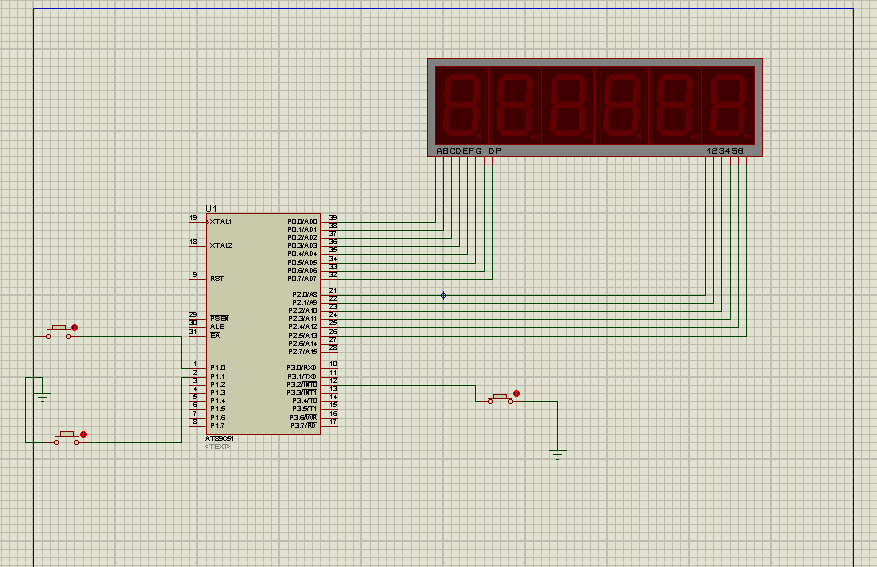Click the P3.7/RD pin label

(x=304, y=426)
